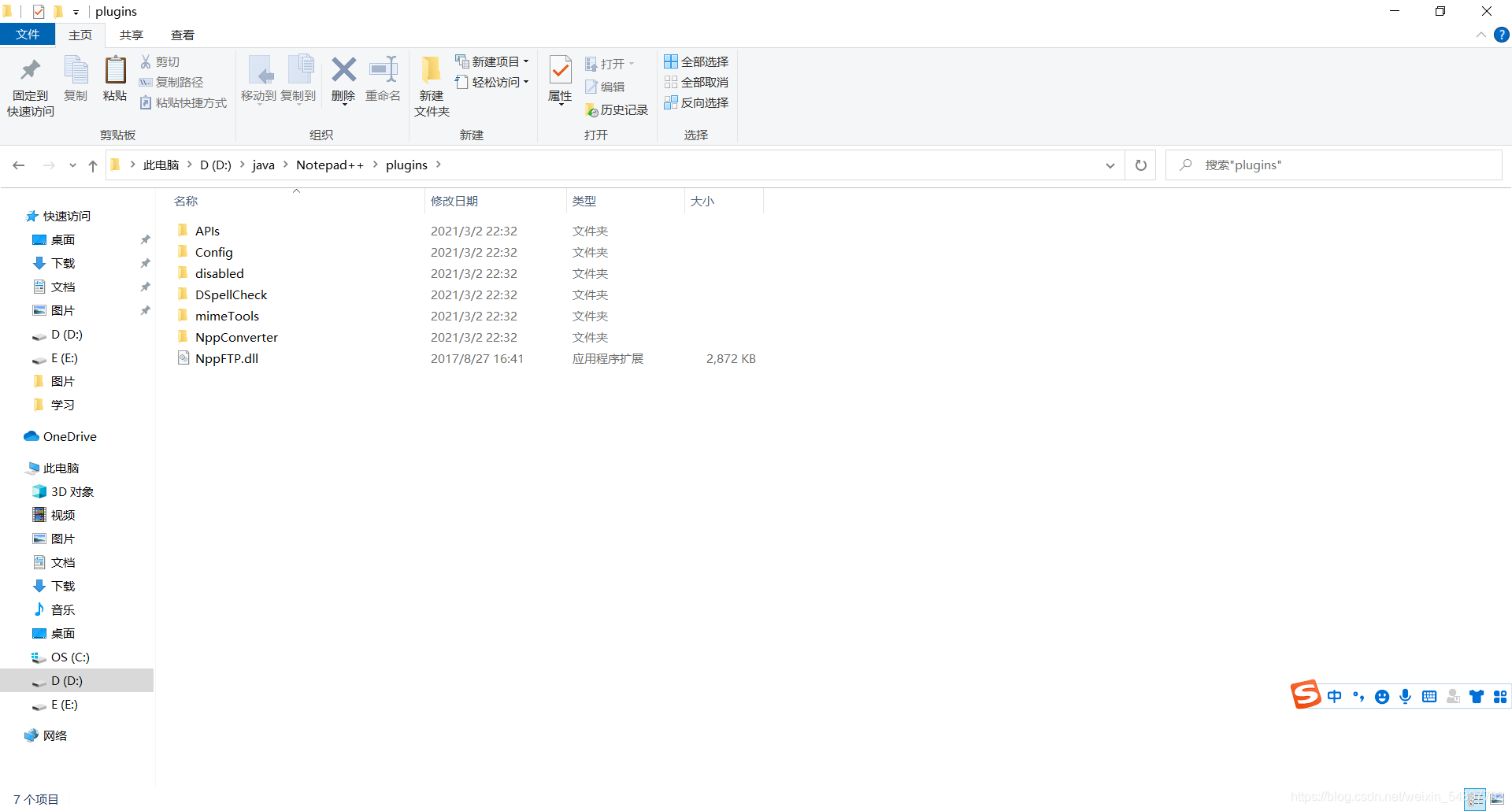This screenshot has height=811, width=1512.
Task: Switch to details view status bar button
Action: (1476, 799)
